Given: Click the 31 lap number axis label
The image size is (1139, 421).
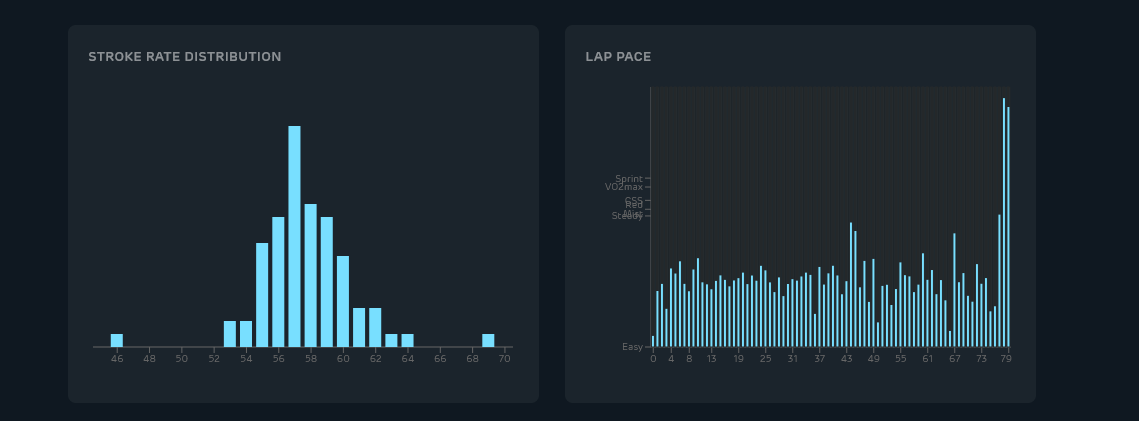Looking at the screenshot, I should (x=793, y=359).
